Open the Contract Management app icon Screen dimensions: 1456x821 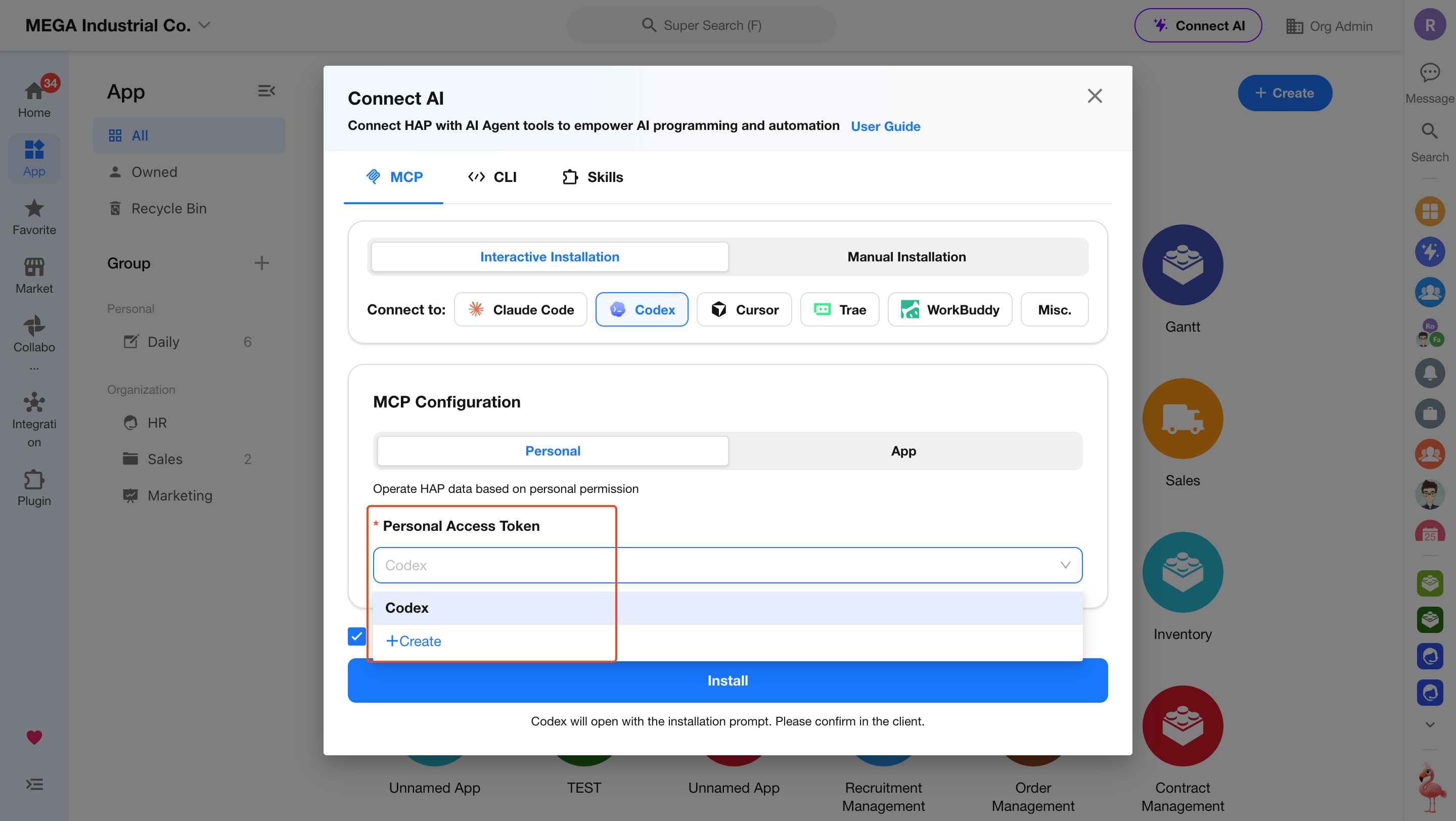point(1182,725)
